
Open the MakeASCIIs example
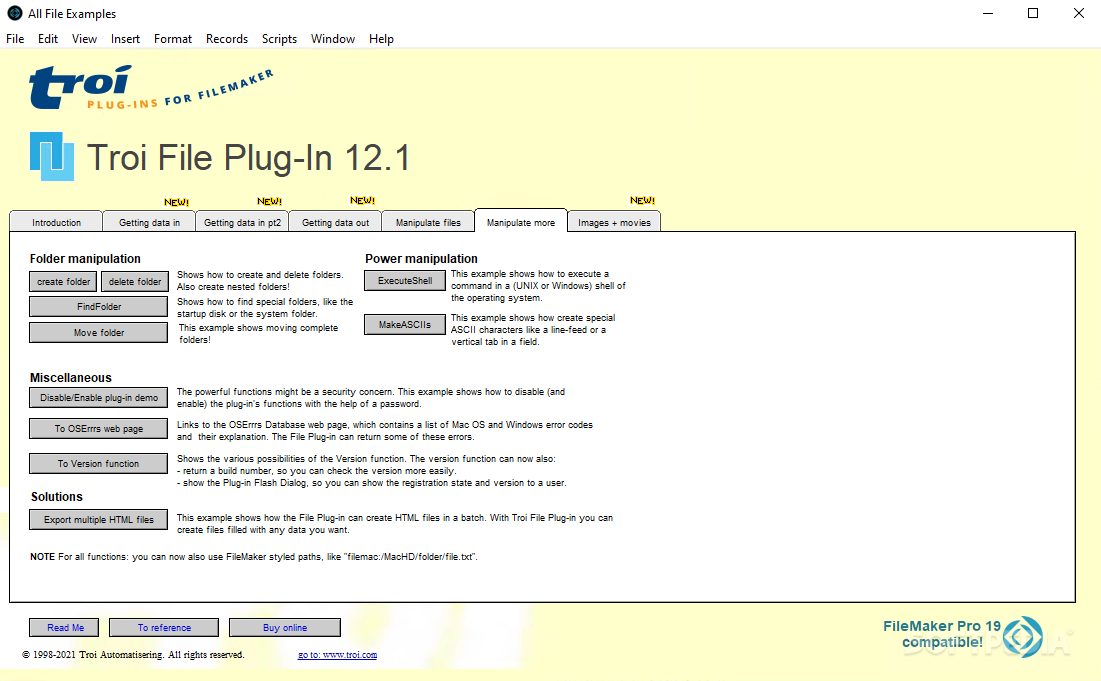pyautogui.click(x=404, y=324)
